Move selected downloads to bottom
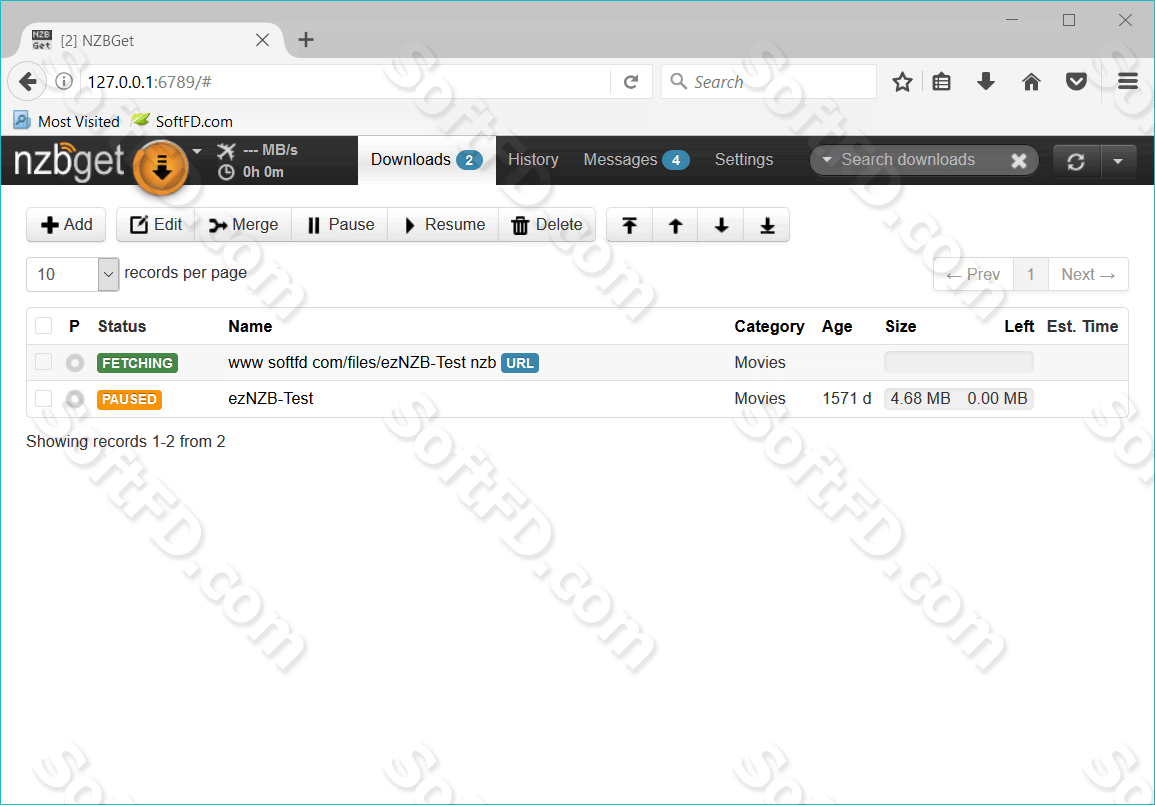The image size is (1155, 805). 767,225
